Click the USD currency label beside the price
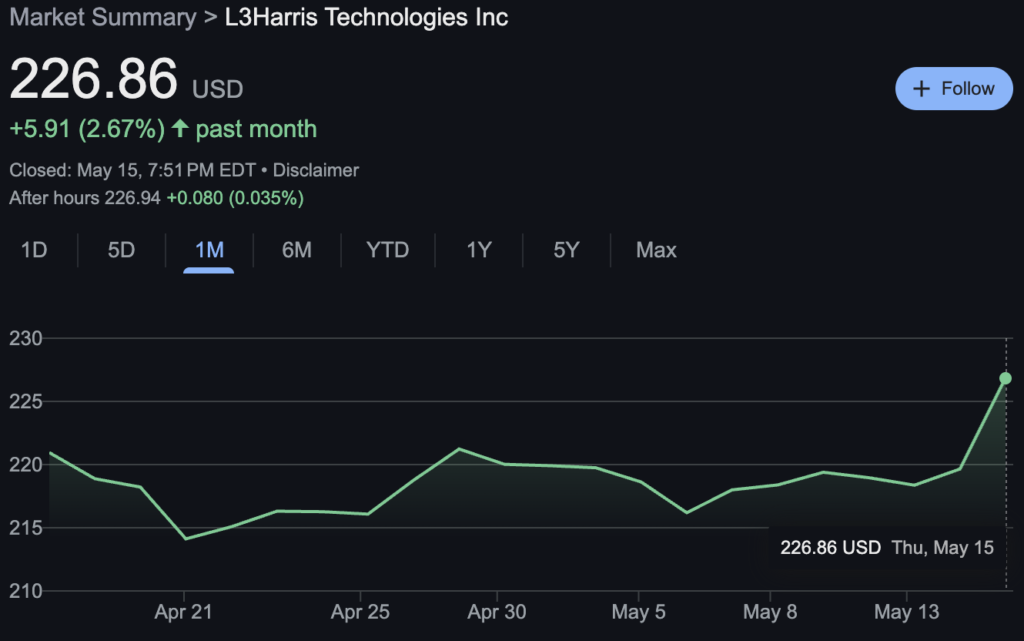1024x641 pixels. pos(217,89)
